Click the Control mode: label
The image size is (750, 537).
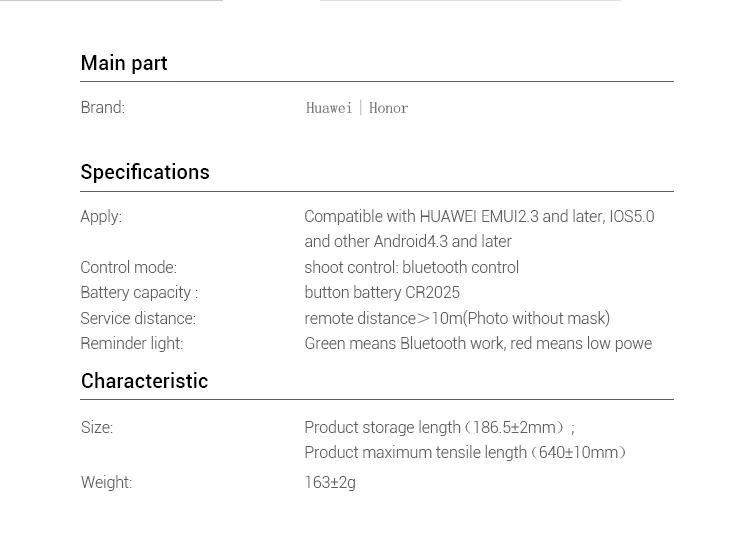coord(128,267)
